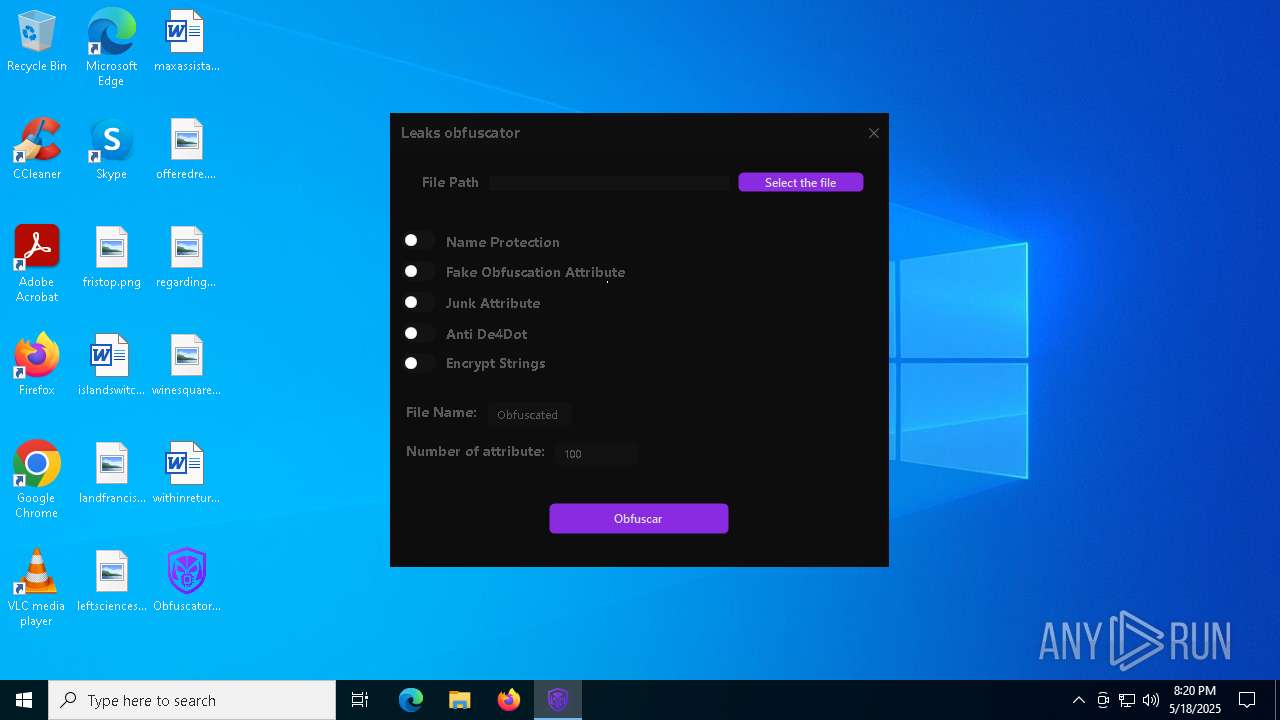Open the network status tray icon
1280x720 pixels.
[1127, 700]
